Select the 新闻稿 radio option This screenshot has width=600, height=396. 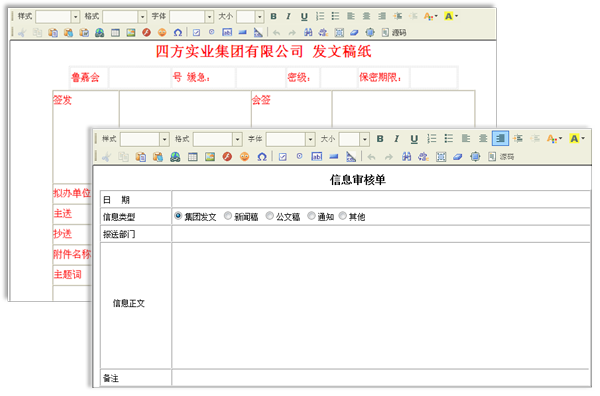[228, 216]
